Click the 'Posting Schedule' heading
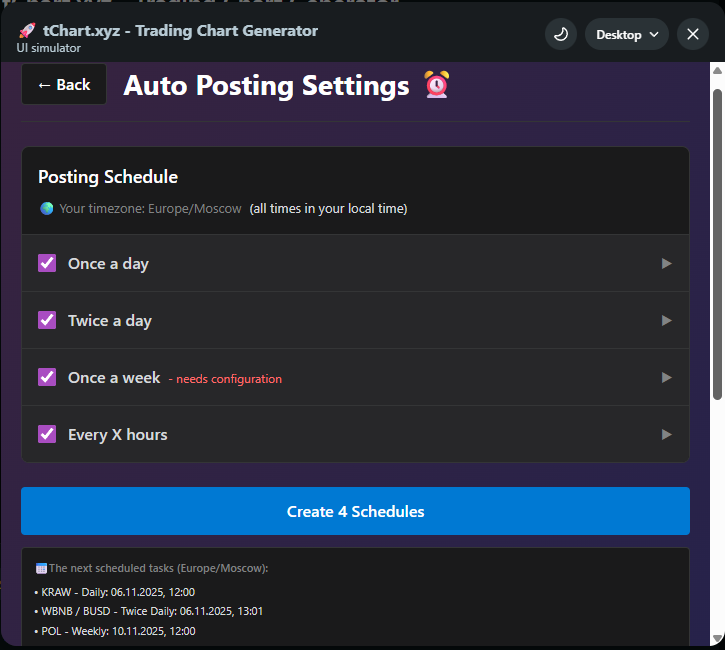This screenshot has width=725, height=650. click(x=108, y=177)
